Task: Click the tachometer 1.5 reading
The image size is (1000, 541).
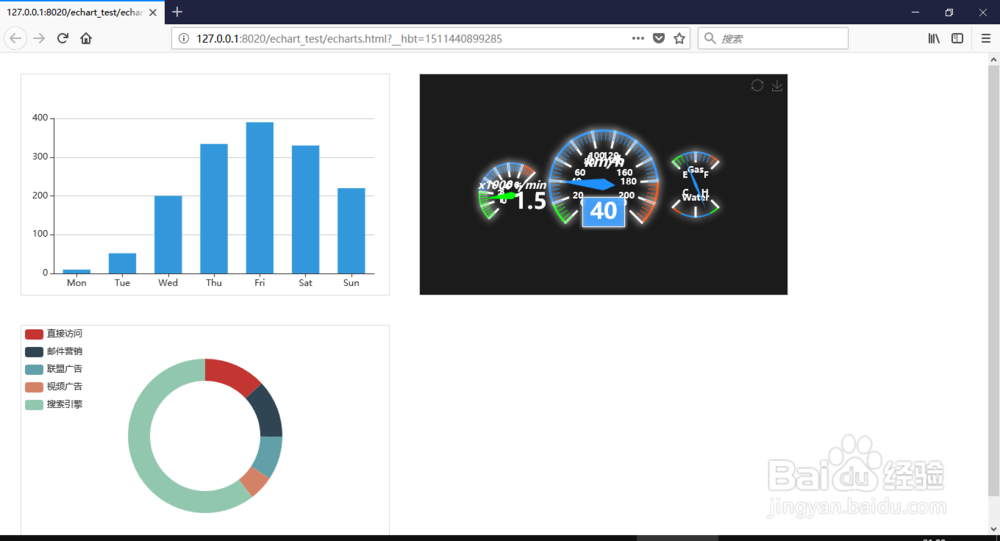Action: [x=531, y=202]
